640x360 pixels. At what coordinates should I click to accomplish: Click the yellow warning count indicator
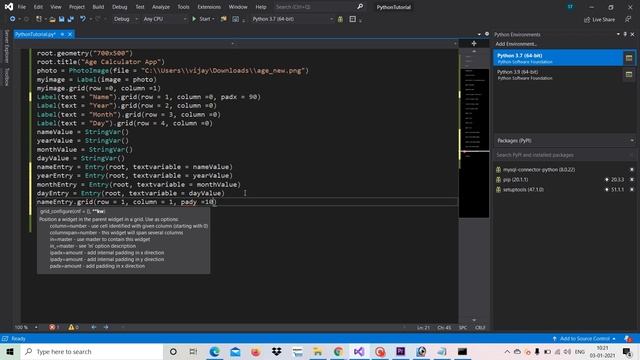click(x=73, y=327)
